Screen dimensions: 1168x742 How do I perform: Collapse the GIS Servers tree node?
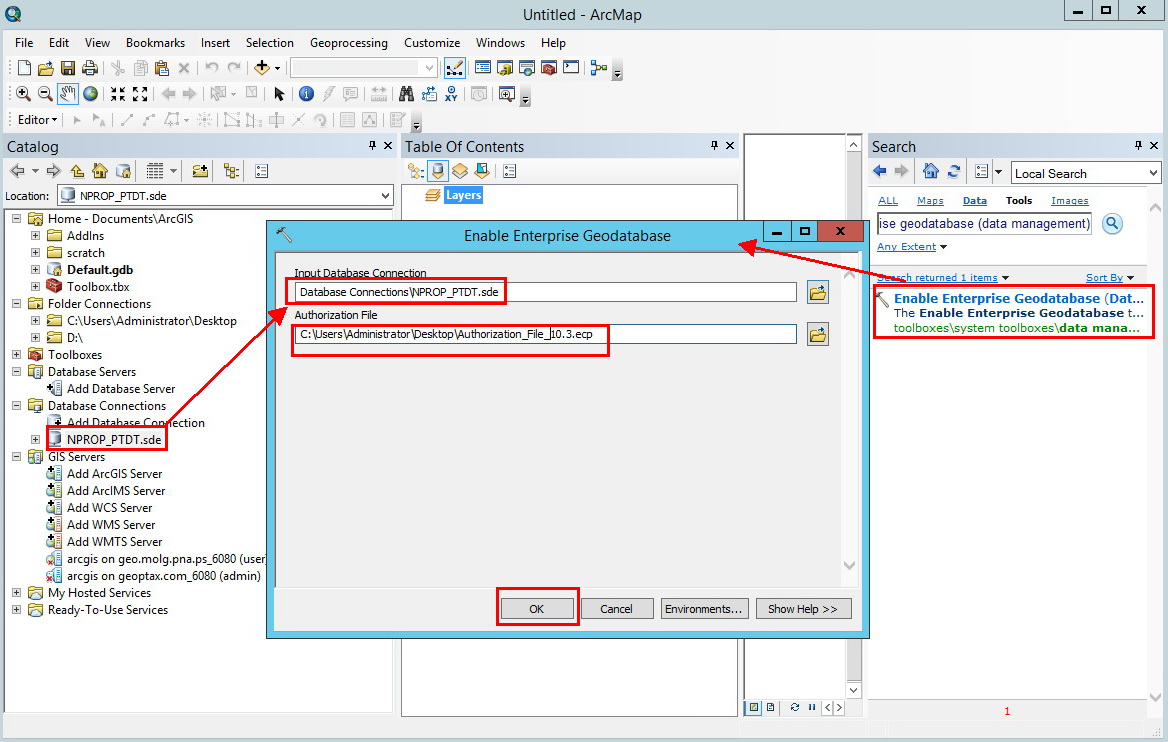pyautogui.click(x=16, y=457)
